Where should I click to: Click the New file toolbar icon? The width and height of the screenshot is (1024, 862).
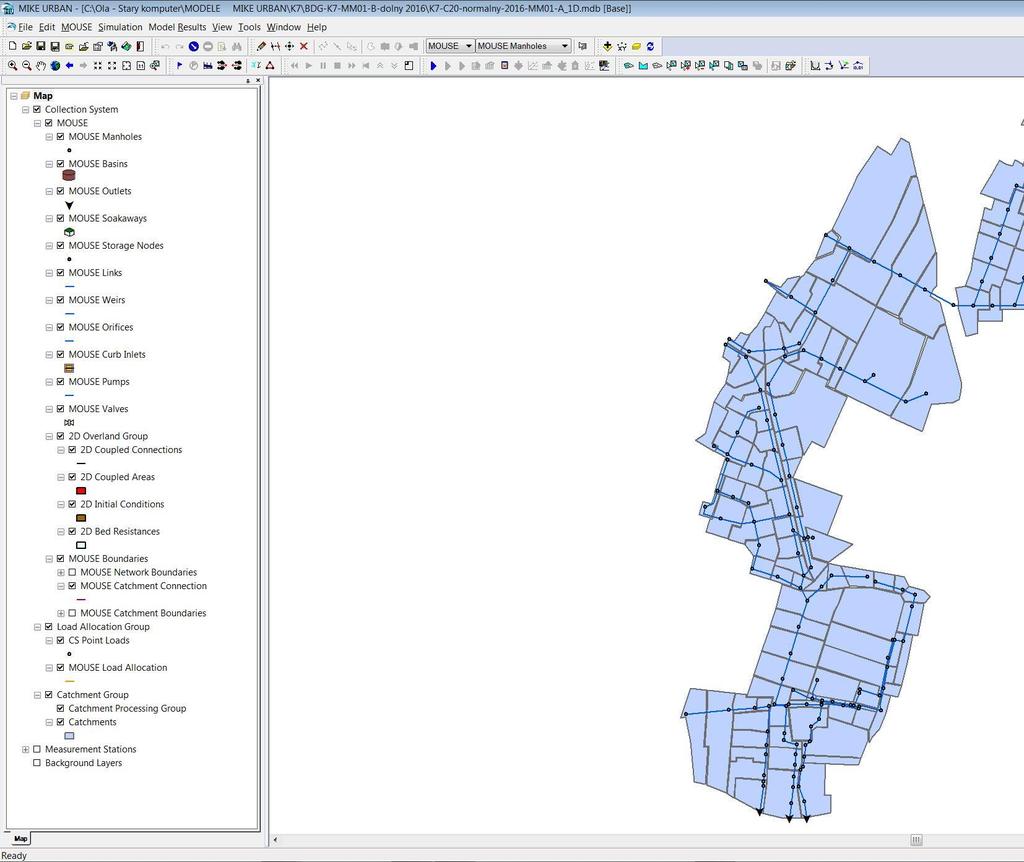(x=12, y=46)
